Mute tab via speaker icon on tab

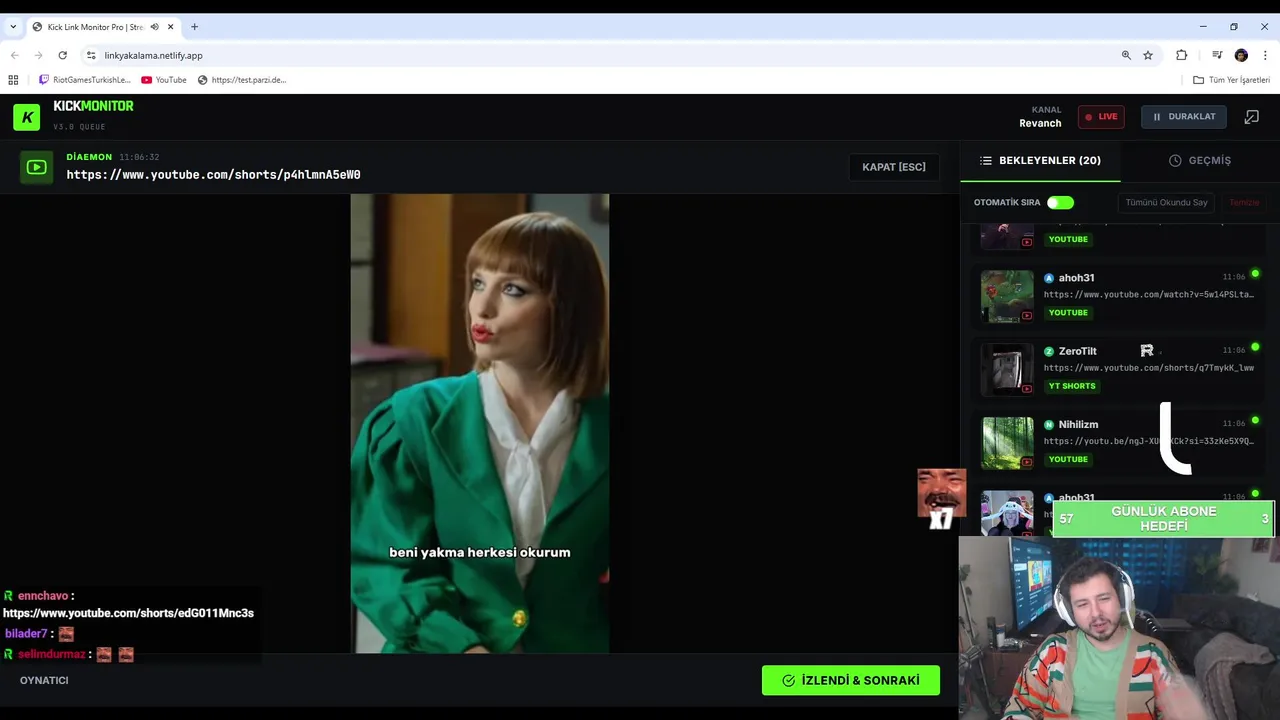coord(154,27)
